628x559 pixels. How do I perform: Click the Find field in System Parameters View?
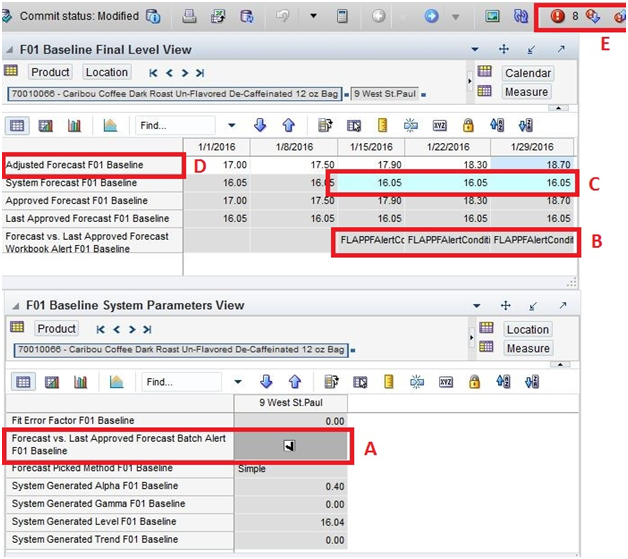181,382
